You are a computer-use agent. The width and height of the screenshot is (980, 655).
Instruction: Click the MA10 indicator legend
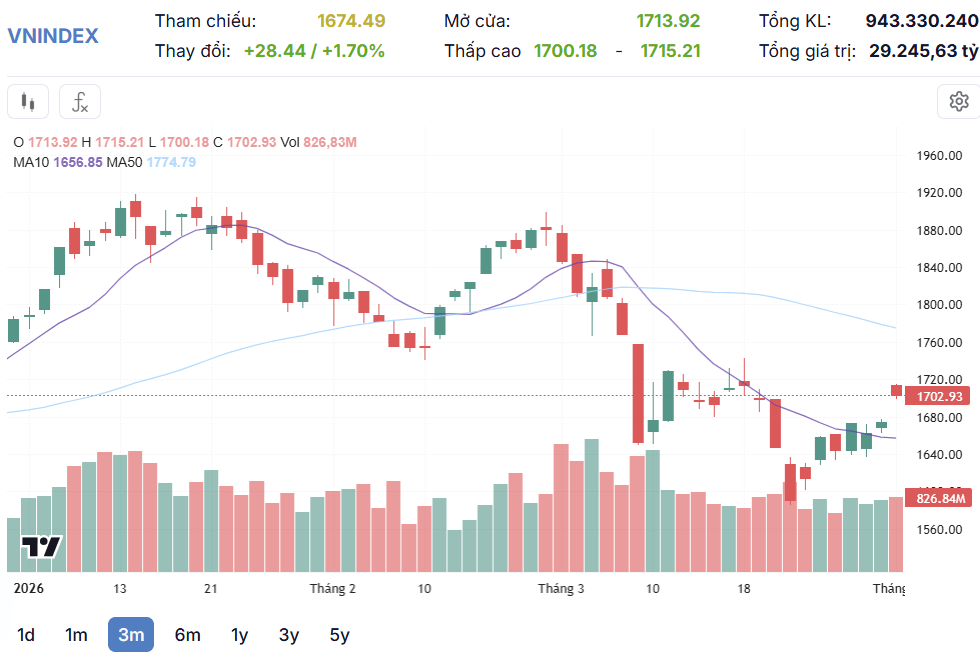pyautogui.click(x=58, y=162)
